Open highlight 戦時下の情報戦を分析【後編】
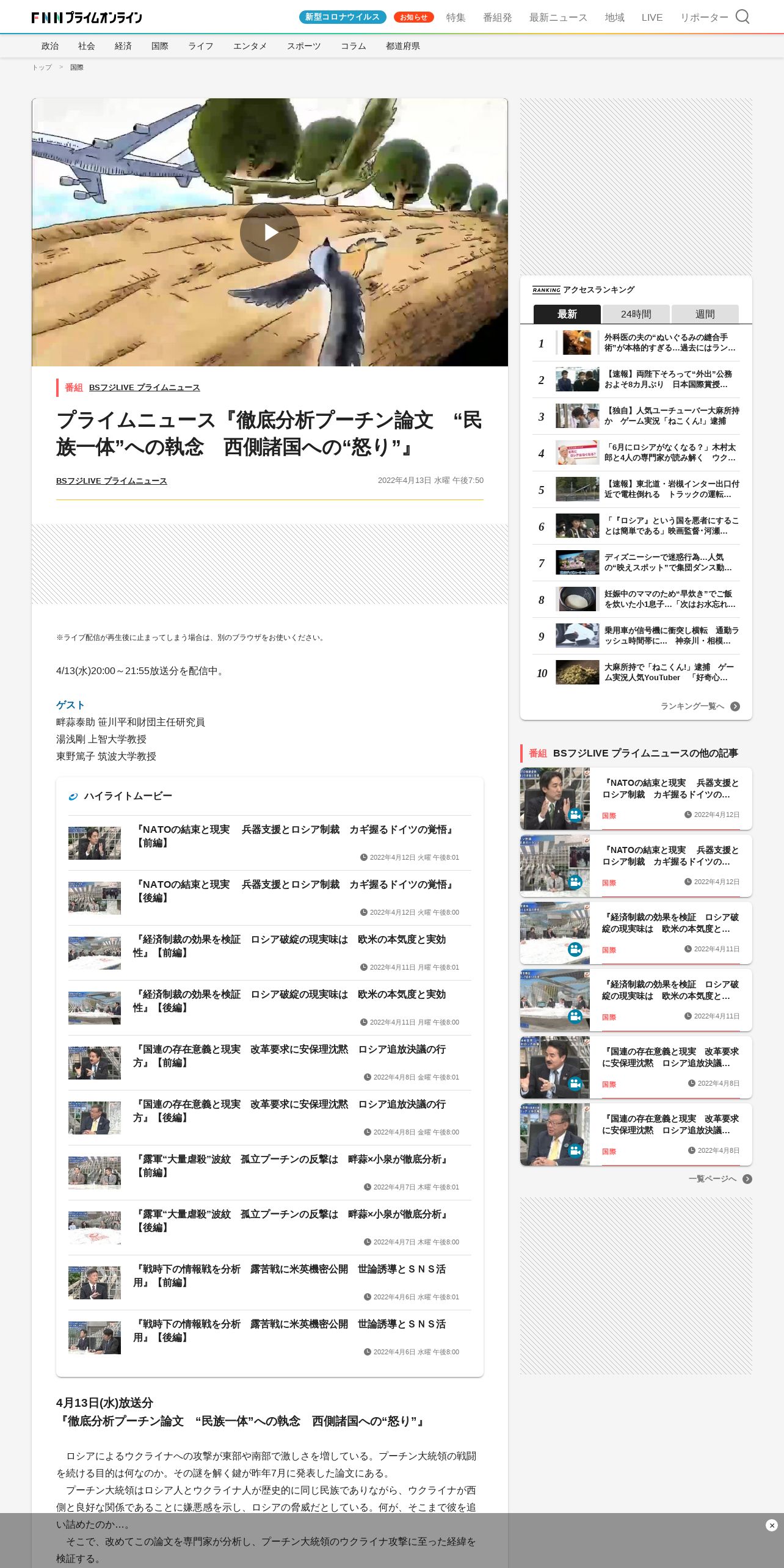Image resolution: width=784 pixels, height=1568 pixels. click(270, 1337)
